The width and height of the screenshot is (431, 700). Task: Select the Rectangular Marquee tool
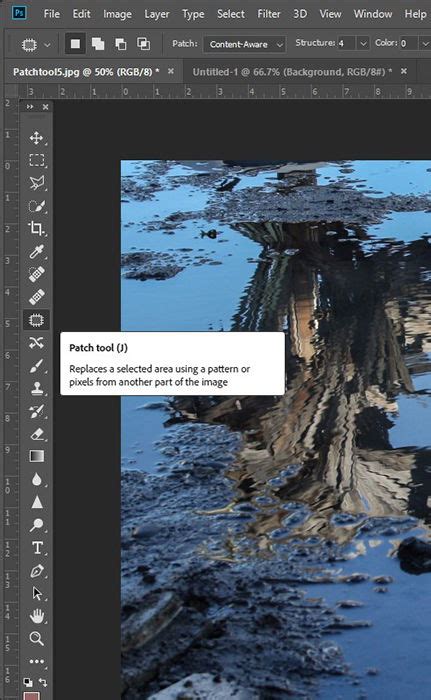point(37,160)
